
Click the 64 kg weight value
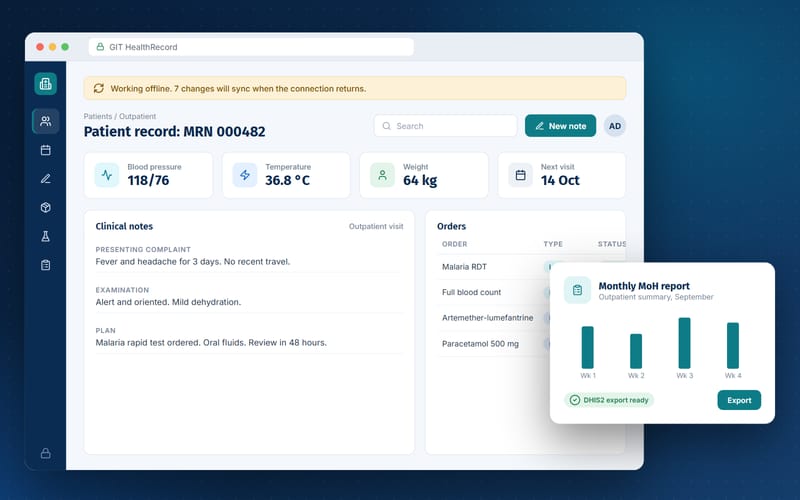coord(420,180)
